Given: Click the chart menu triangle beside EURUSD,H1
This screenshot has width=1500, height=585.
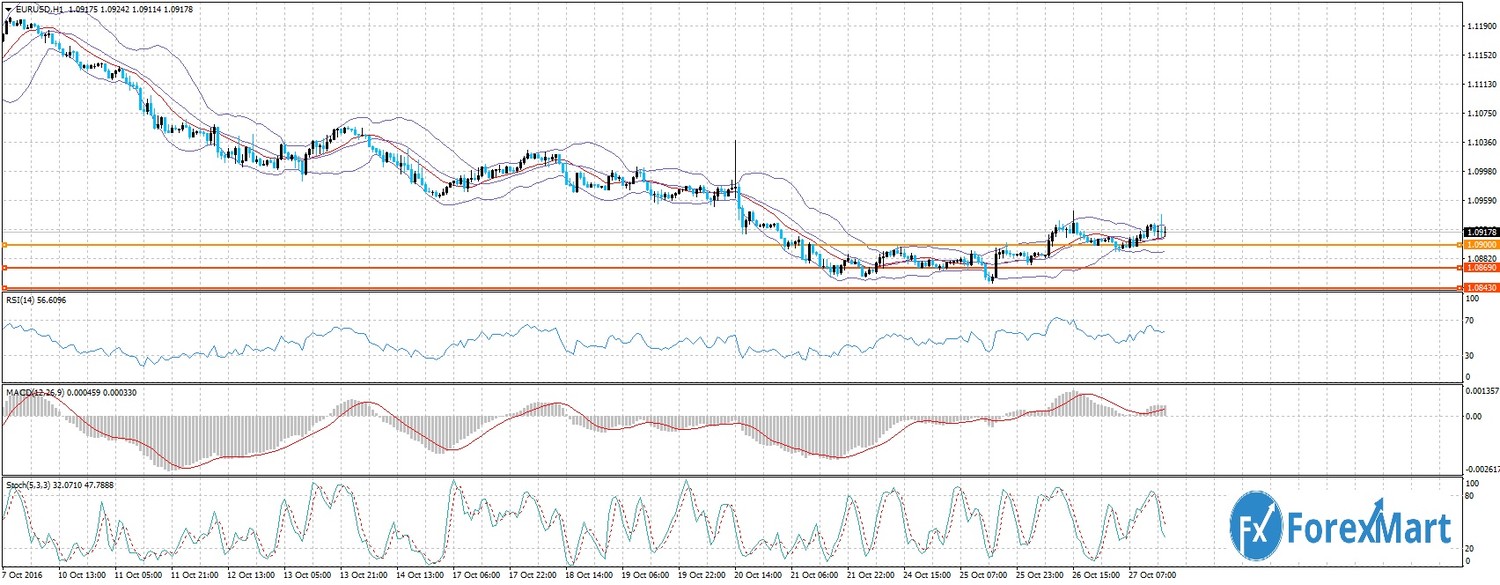Looking at the screenshot, I should pyautogui.click(x=9, y=9).
